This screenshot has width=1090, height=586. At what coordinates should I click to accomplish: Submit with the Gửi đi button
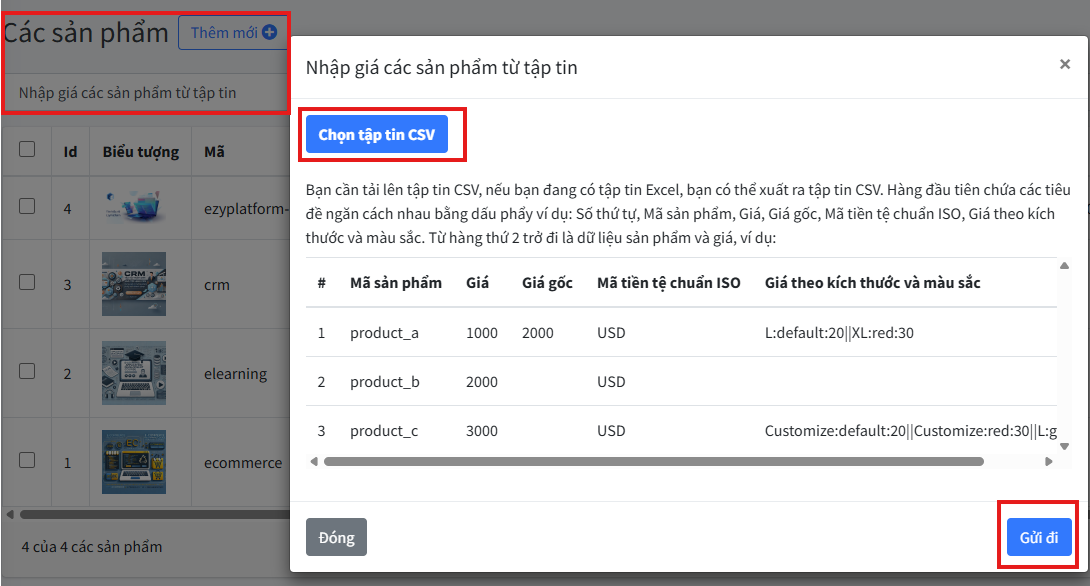tap(1039, 537)
